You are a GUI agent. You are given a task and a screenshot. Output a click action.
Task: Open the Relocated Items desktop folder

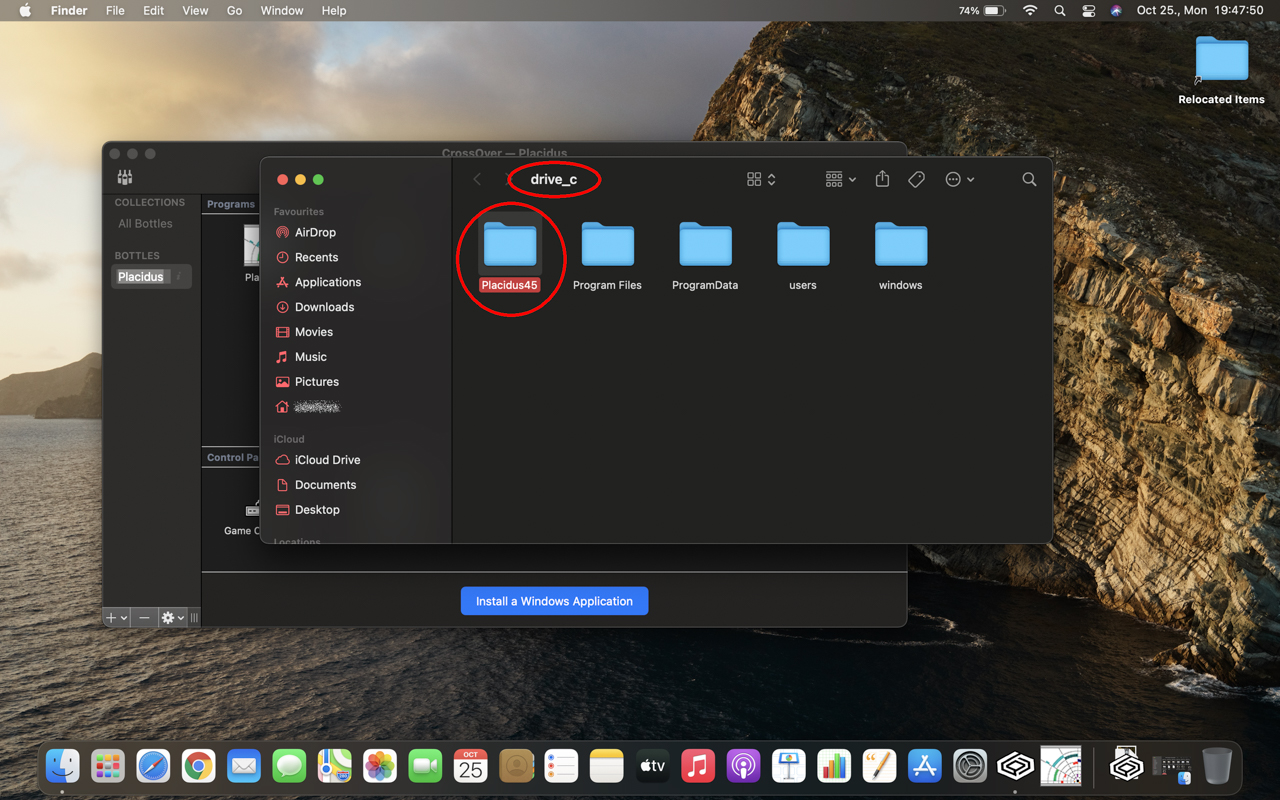[x=1221, y=70]
